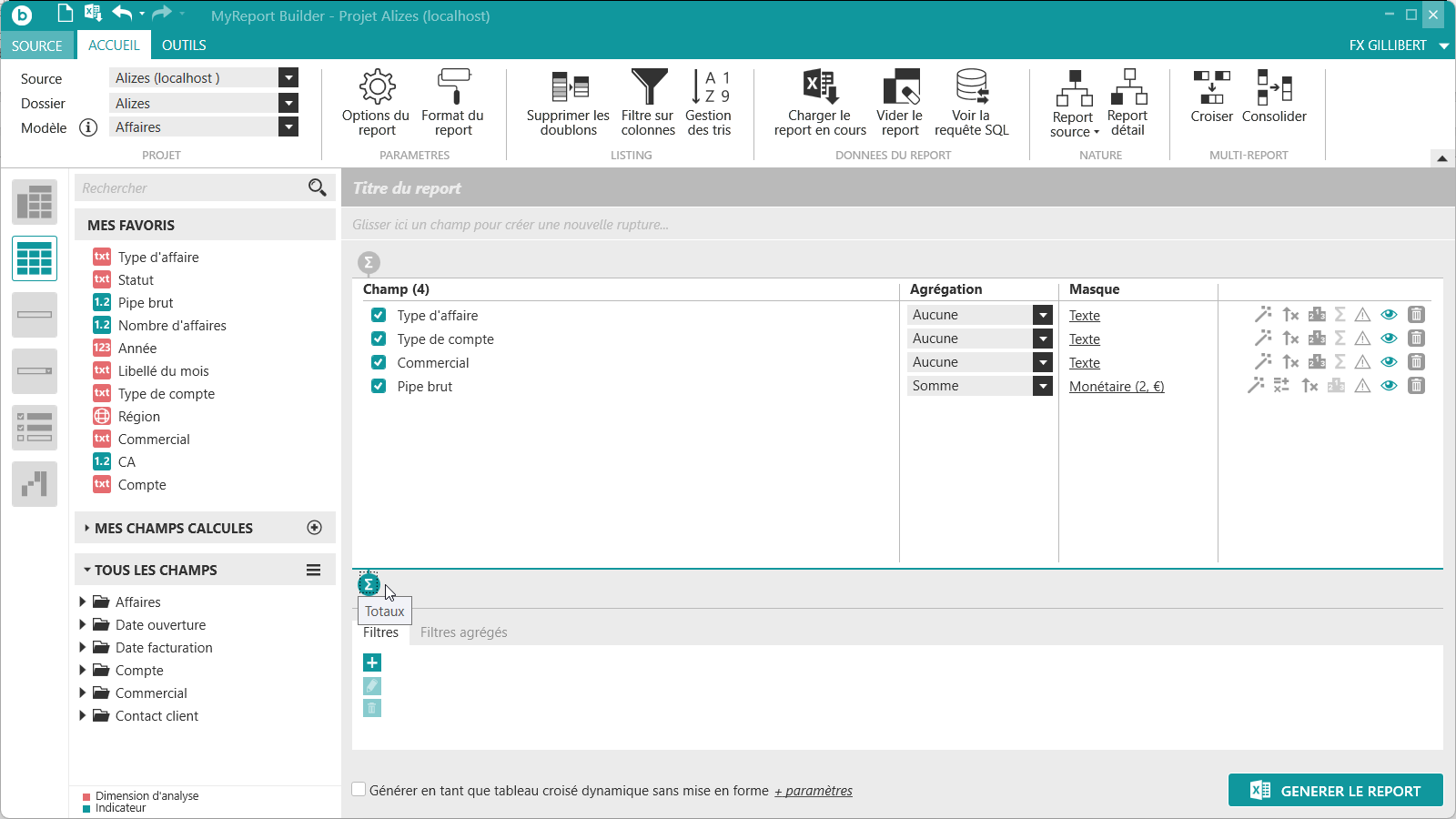The image size is (1456, 819).
Task: Toggle visibility eye for Pipe brut row
Action: [1389, 386]
